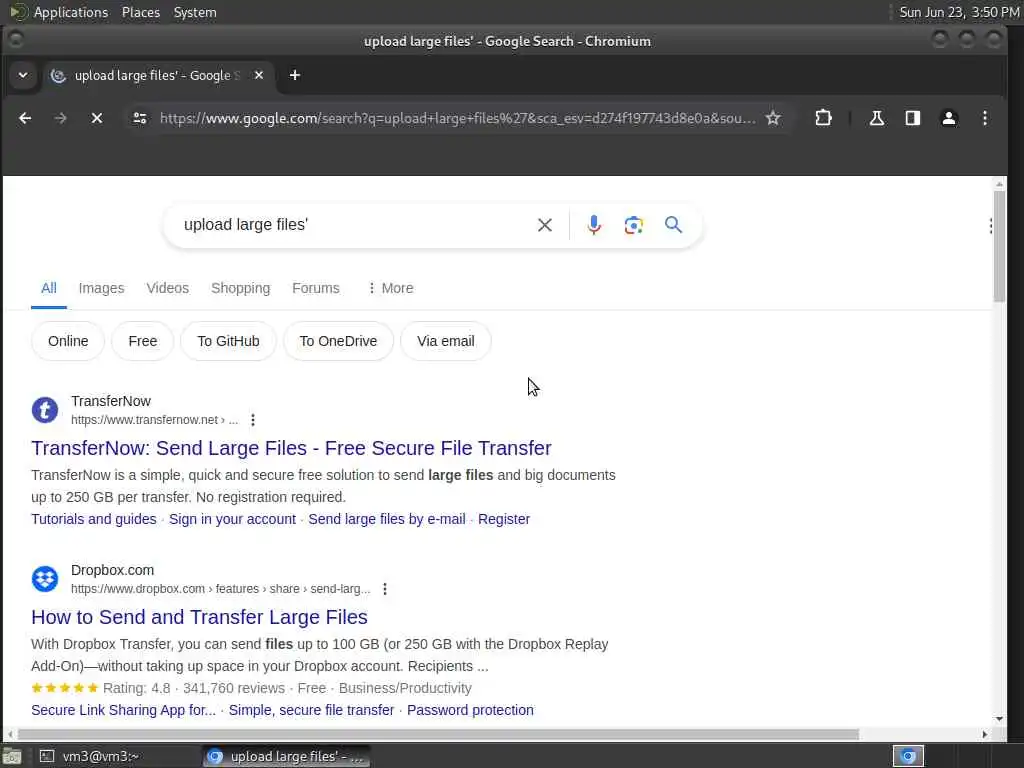Select Chromium window in taskbar
Image resolution: width=1024 pixels, height=768 pixels.
click(286, 756)
